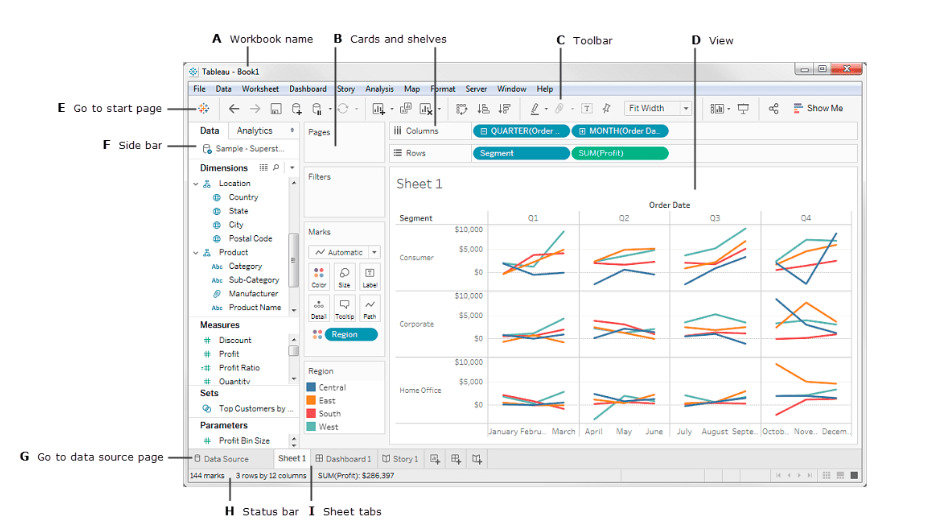Open the Size marks card button

[x=344, y=277]
